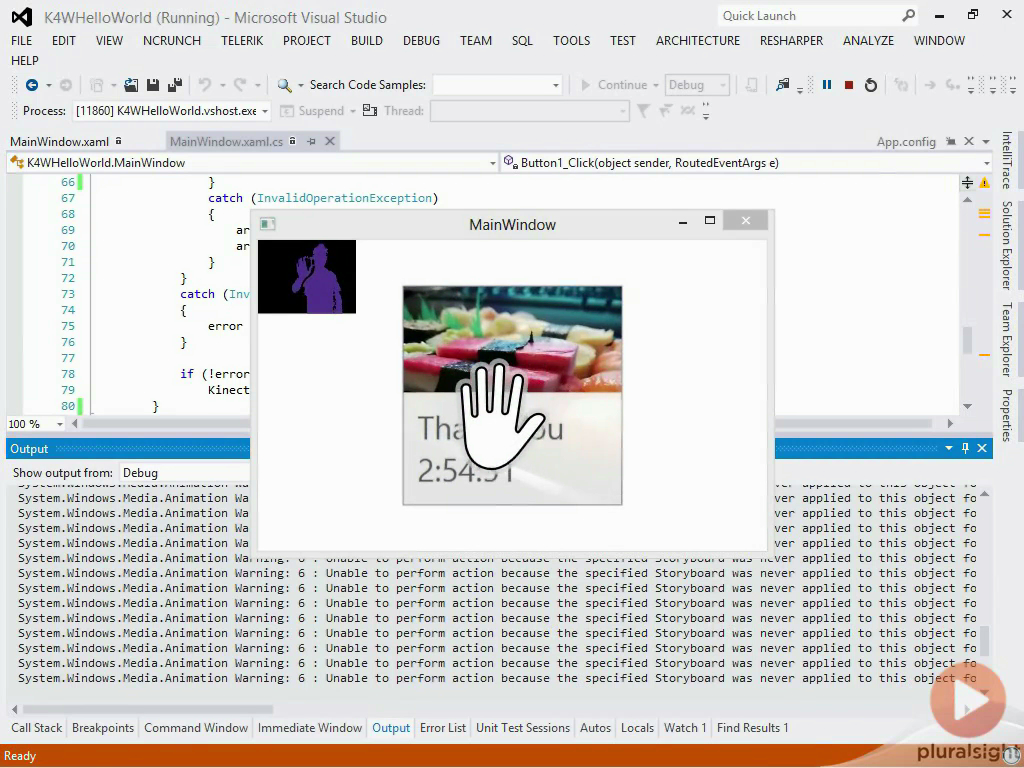This screenshot has height=768, width=1024.
Task: Click the Output panel auto-hide pin
Action: [x=965, y=448]
